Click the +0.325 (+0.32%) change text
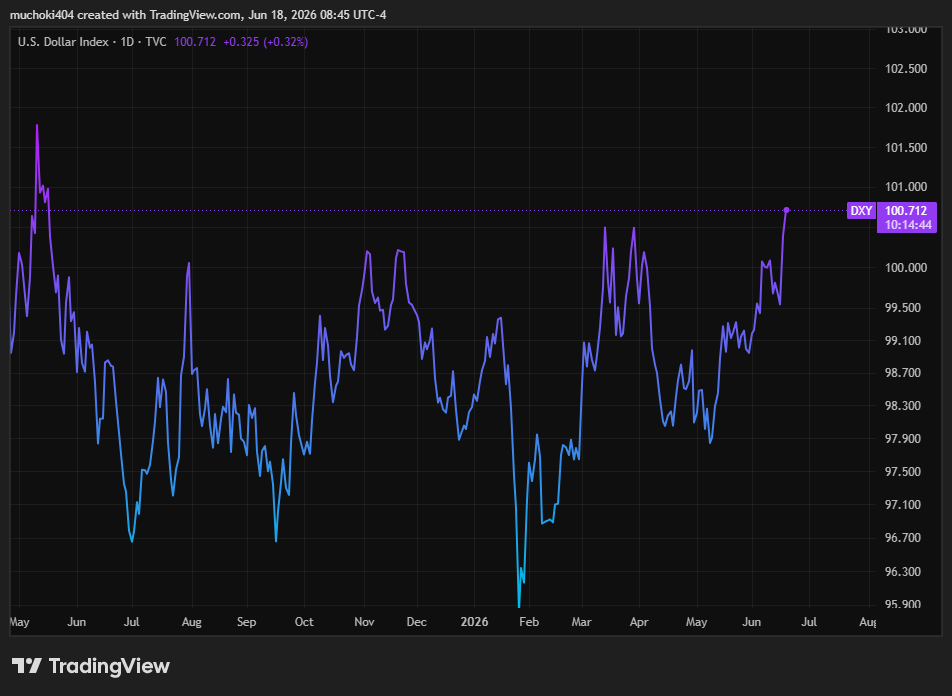 pyautogui.click(x=265, y=42)
